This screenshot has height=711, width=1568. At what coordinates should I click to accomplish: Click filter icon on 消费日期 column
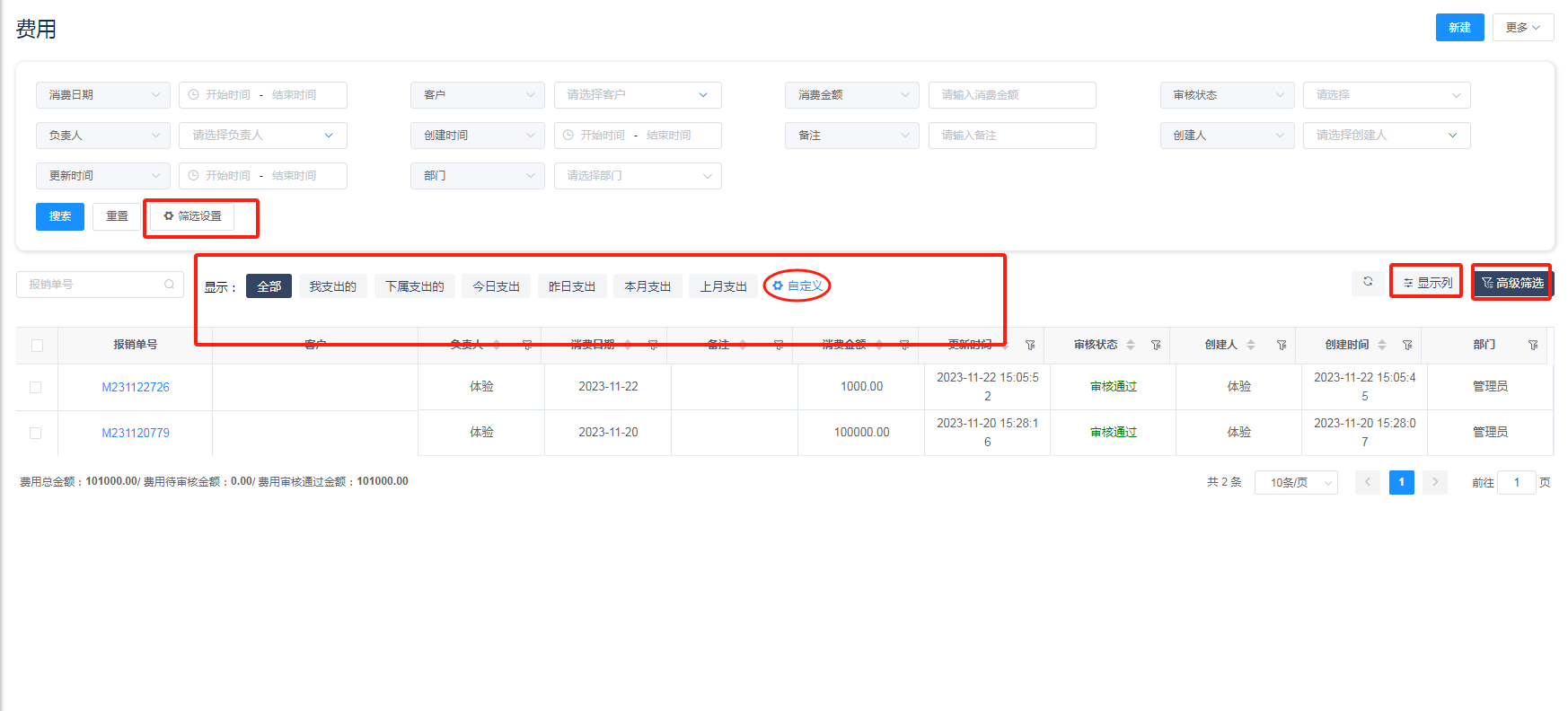[653, 345]
